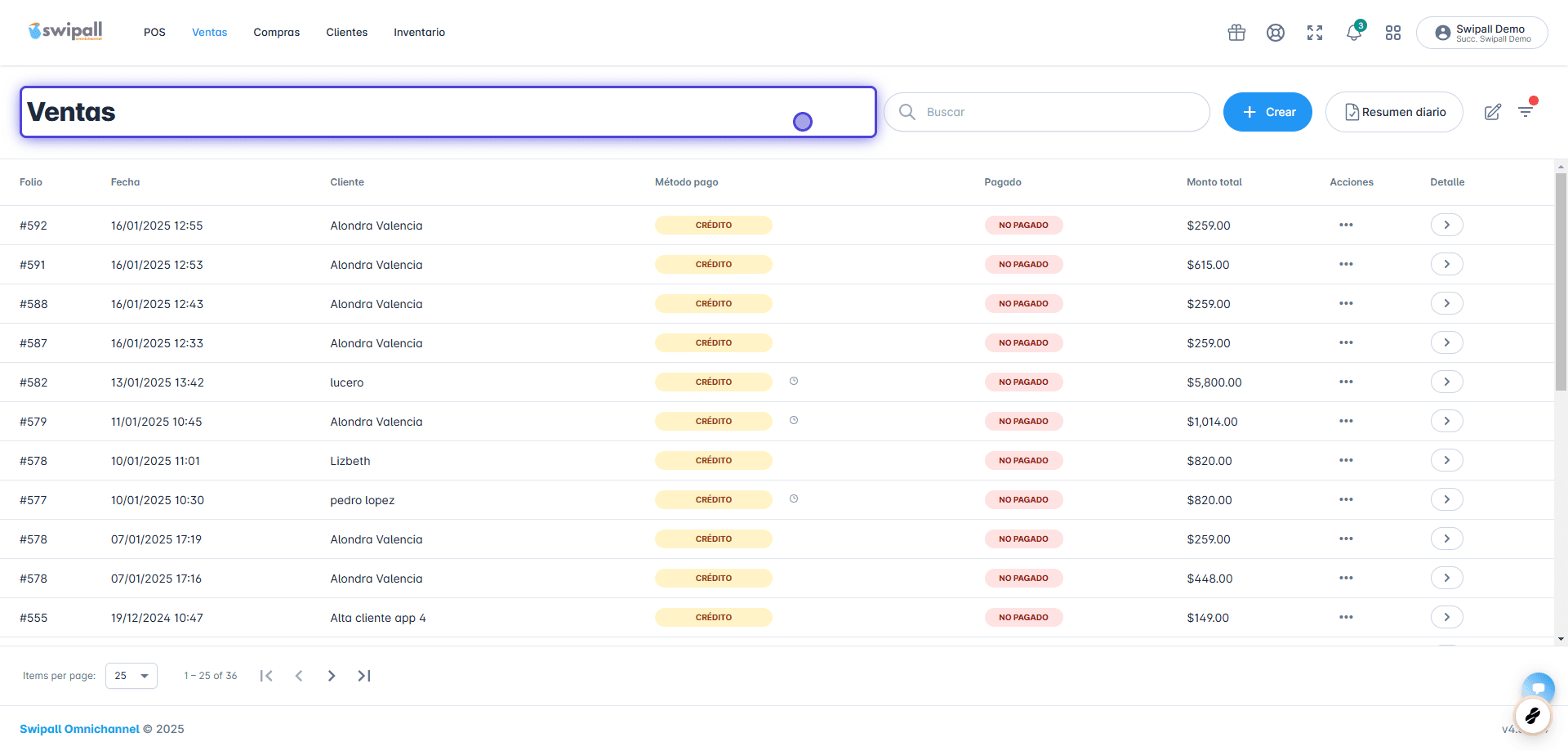Open the items per page dropdown
This screenshot has width=1568, height=751.
[131, 676]
